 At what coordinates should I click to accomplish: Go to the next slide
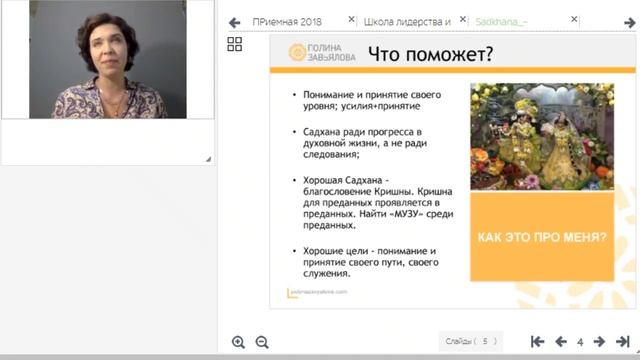pos(599,342)
